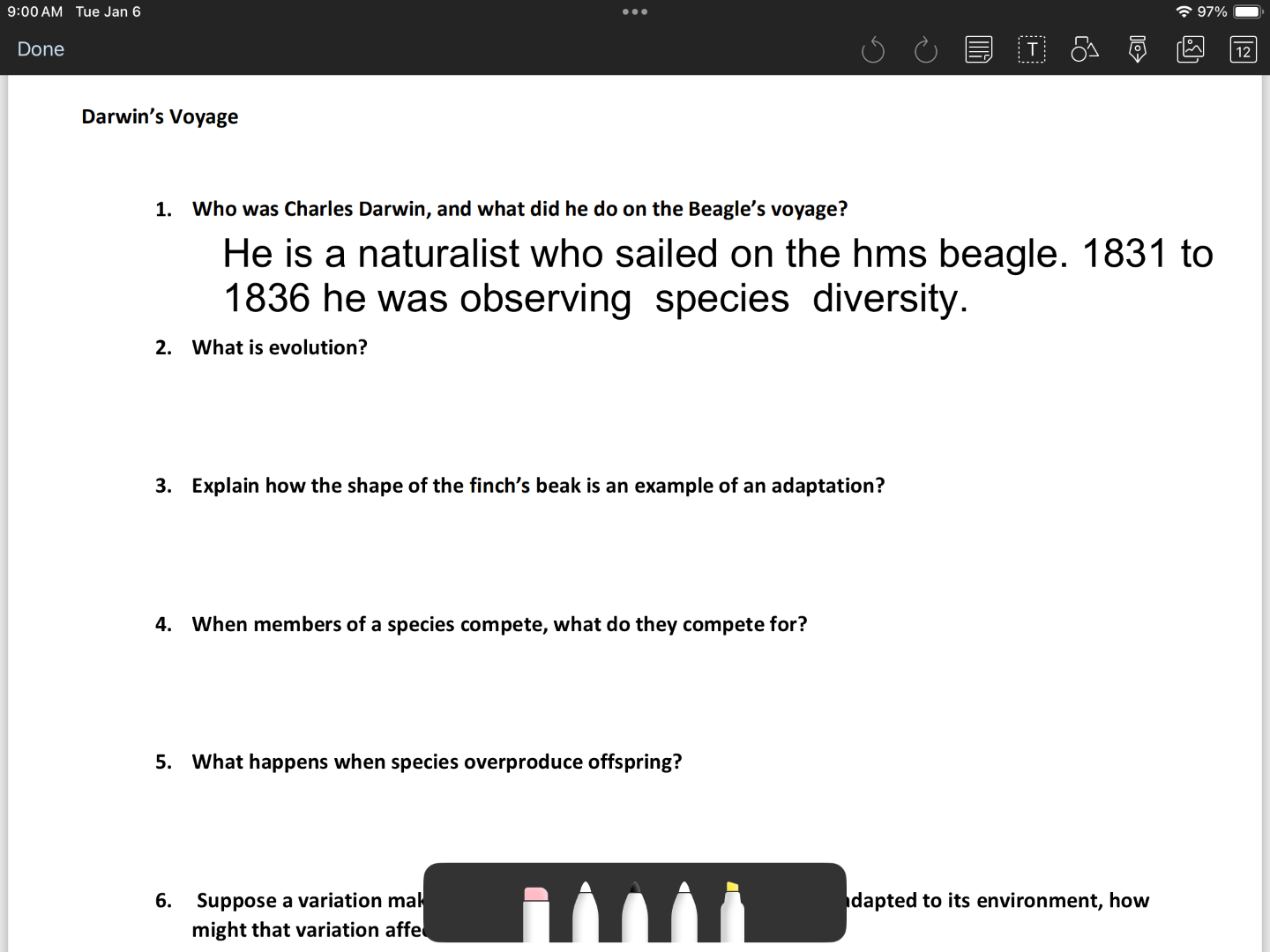Viewport: 1270px width, 952px height.
Task: Open the page navigator showing page 12
Action: pyautogui.click(x=1243, y=49)
